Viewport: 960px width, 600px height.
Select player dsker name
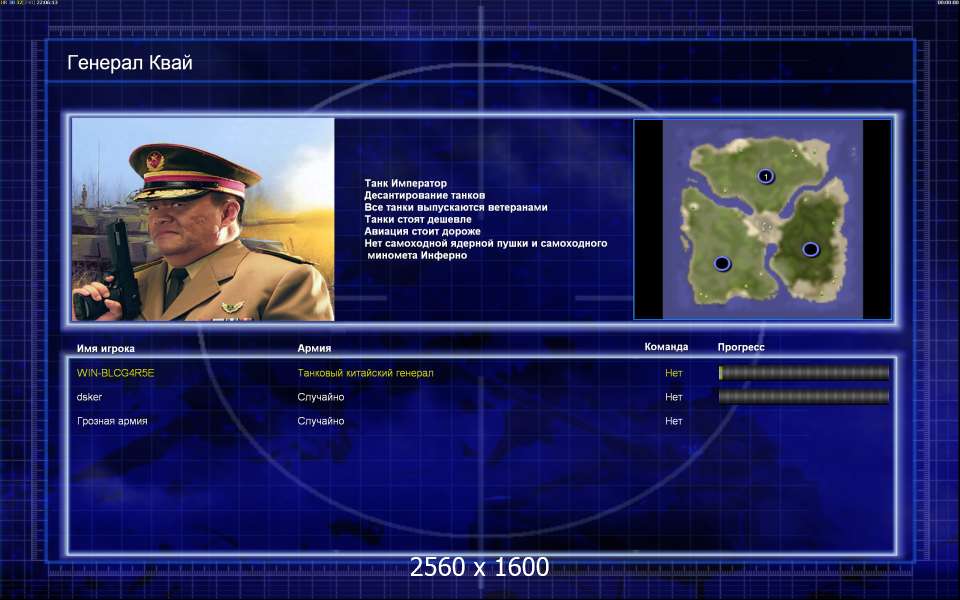(x=89, y=397)
